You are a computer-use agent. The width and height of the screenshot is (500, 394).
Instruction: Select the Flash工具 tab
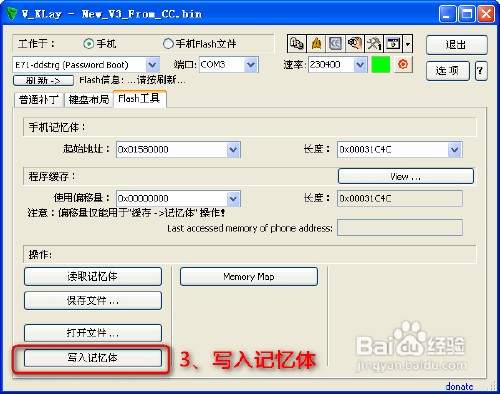[140, 99]
